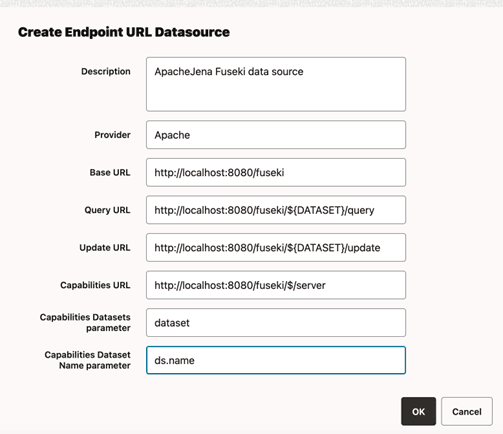Click the Capabilities Datasets parameter field

pos(276,323)
